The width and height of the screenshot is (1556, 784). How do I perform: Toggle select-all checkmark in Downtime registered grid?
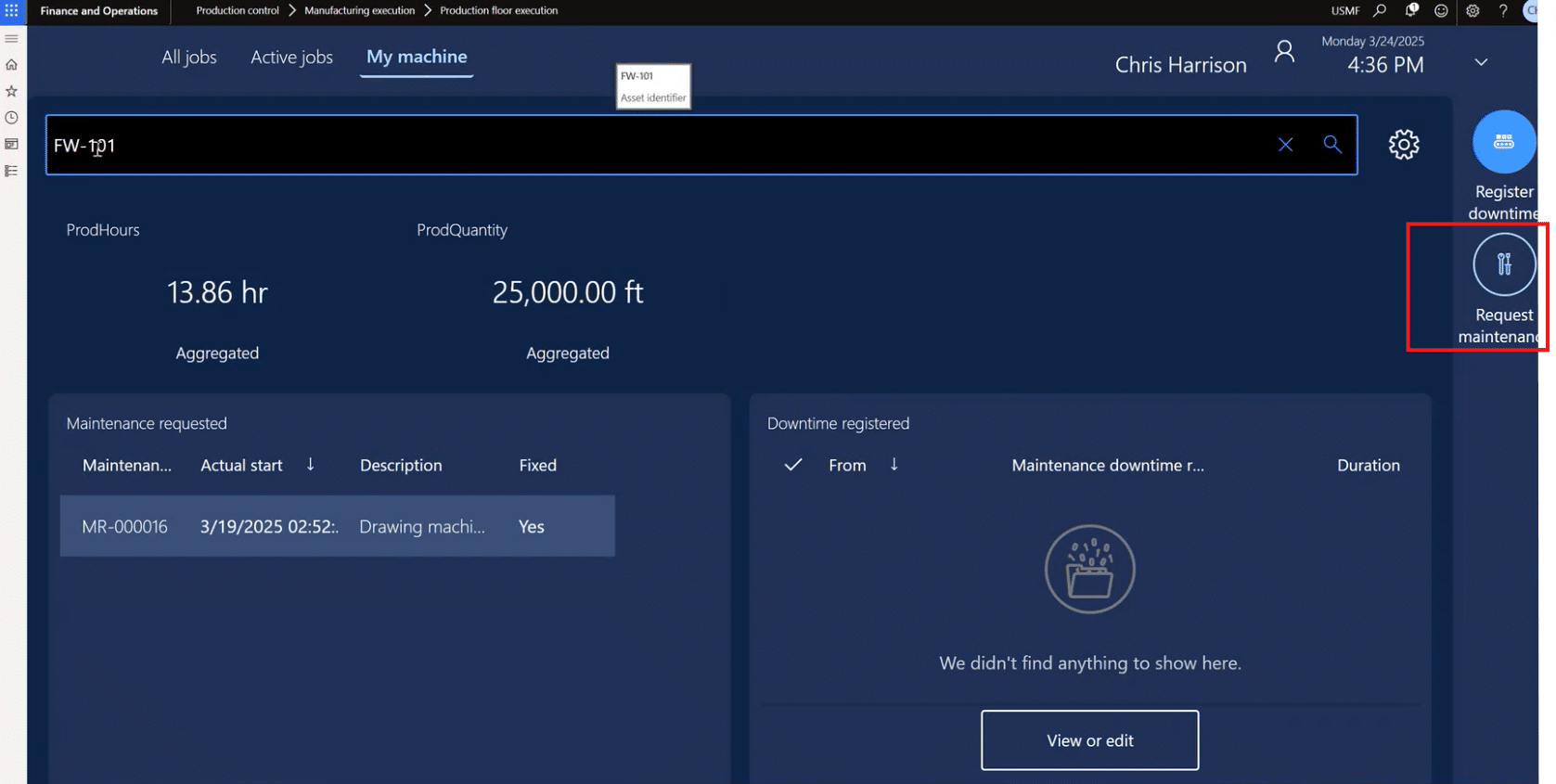(x=792, y=465)
